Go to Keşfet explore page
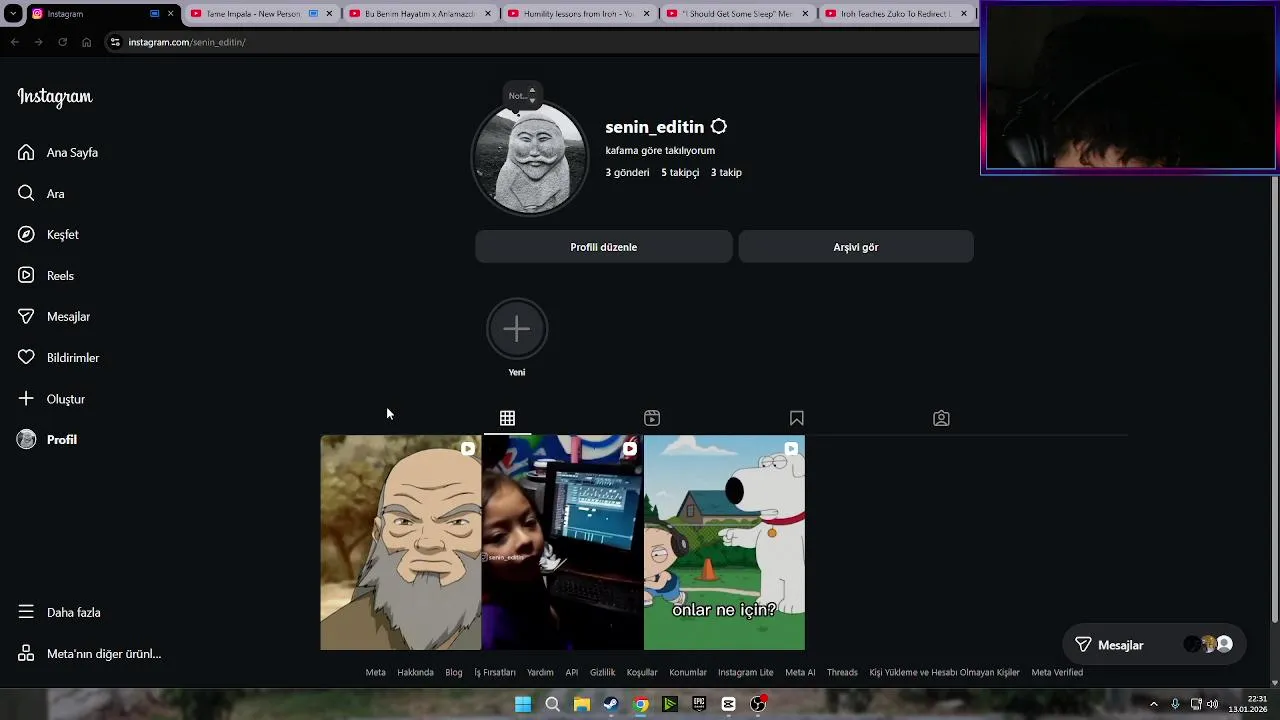Viewport: 1280px width, 720px height. [x=48, y=234]
